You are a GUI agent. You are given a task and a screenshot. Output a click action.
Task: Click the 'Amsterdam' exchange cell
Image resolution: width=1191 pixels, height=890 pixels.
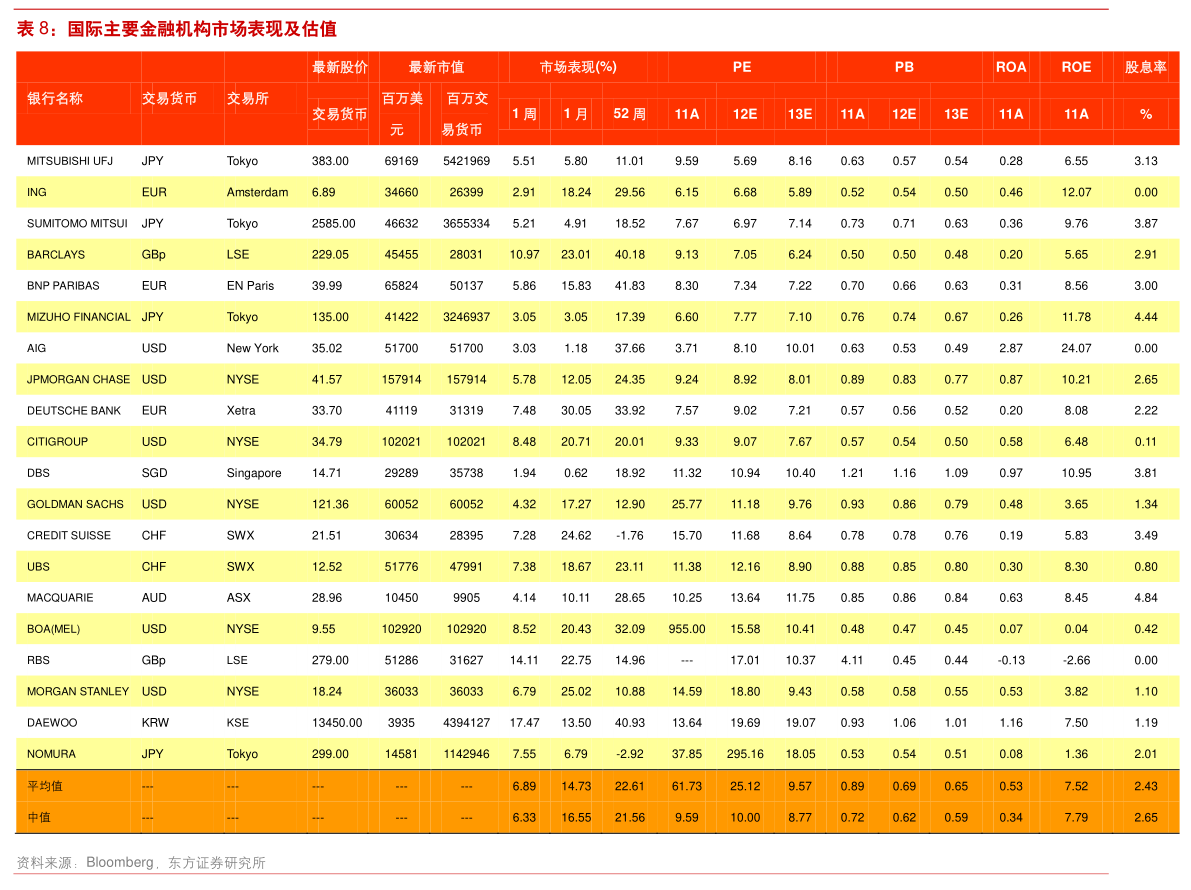click(x=257, y=192)
